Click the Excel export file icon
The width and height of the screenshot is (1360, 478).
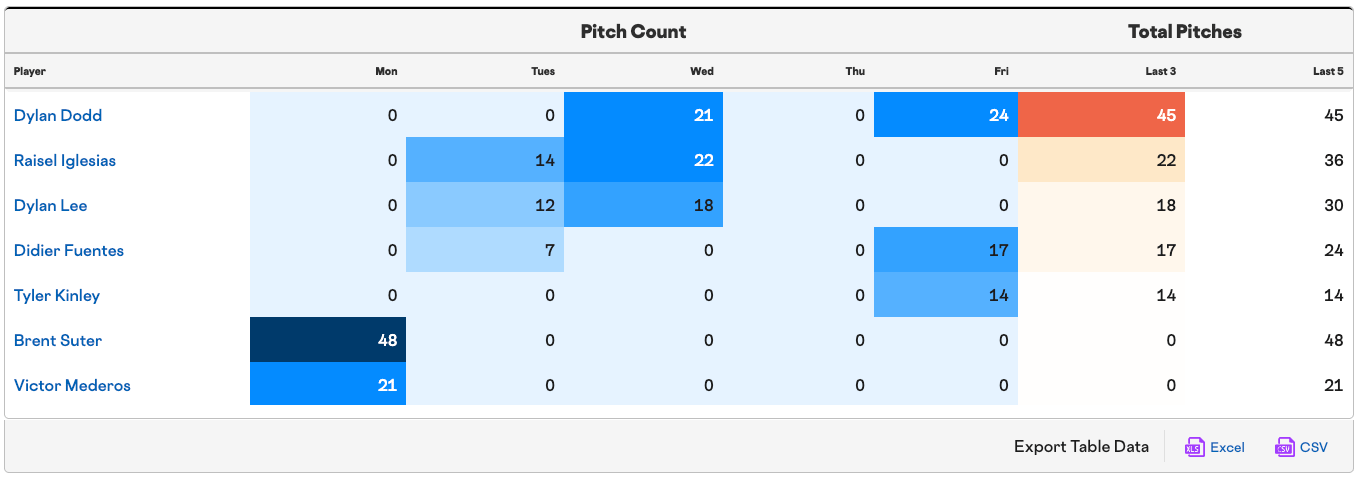1194,447
